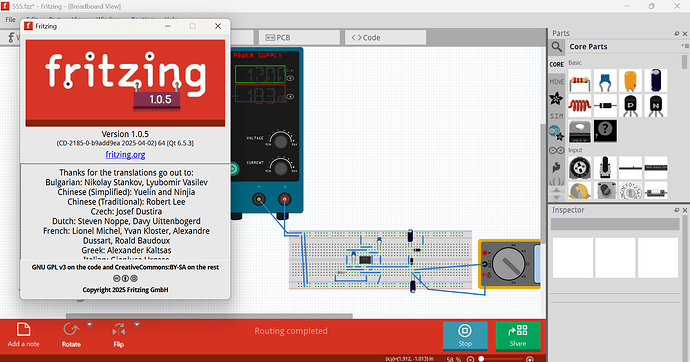Image resolution: width=690 pixels, height=362 pixels.
Task: Toggle the power supply current eye icon
Action: [290, 96]
